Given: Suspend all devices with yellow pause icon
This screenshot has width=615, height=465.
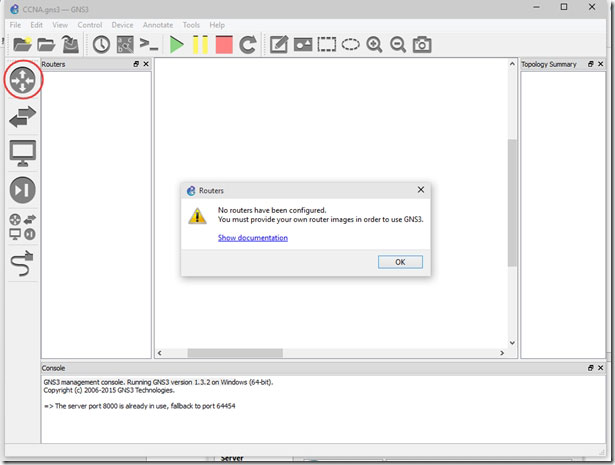Looking at the screenshot, I should click(200, 44).
